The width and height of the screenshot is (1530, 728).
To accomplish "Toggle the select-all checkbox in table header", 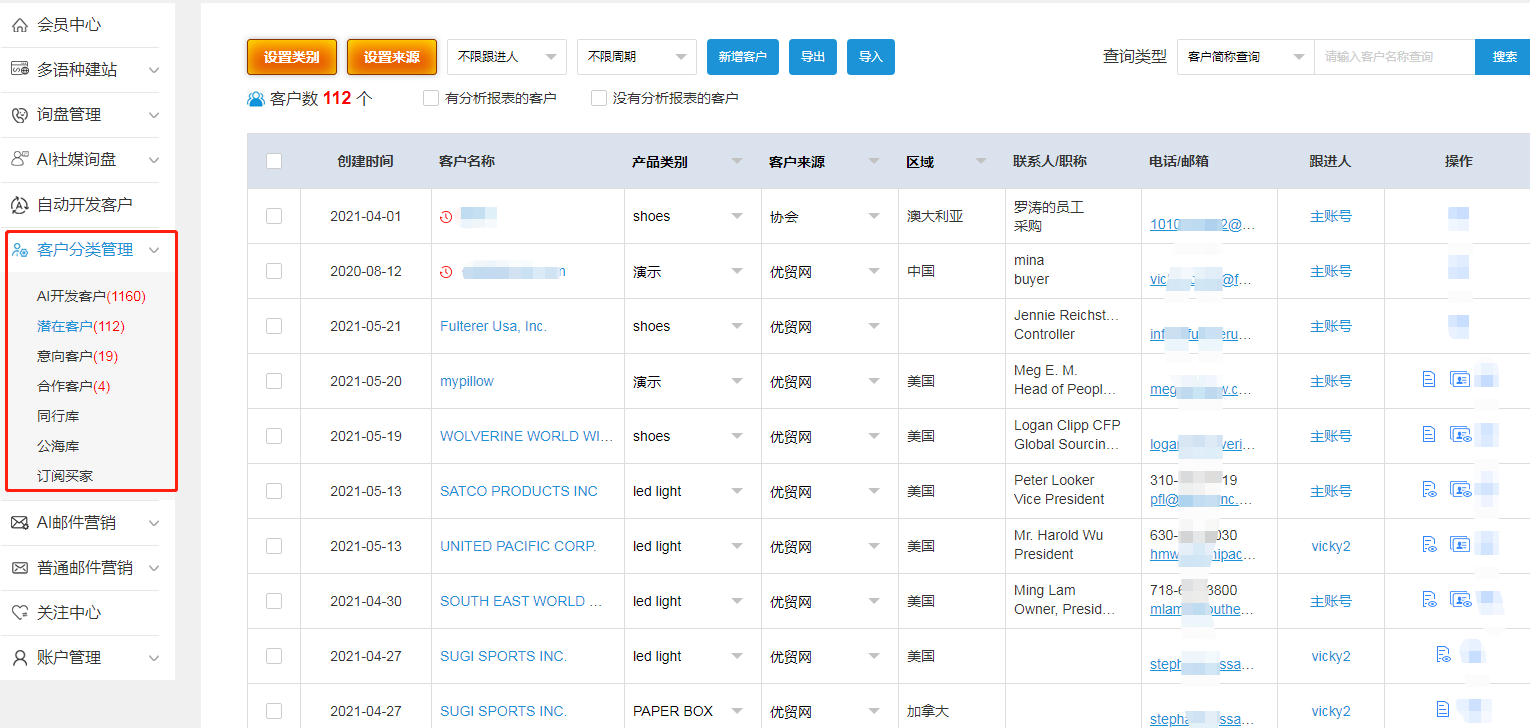I will (274, 161).
